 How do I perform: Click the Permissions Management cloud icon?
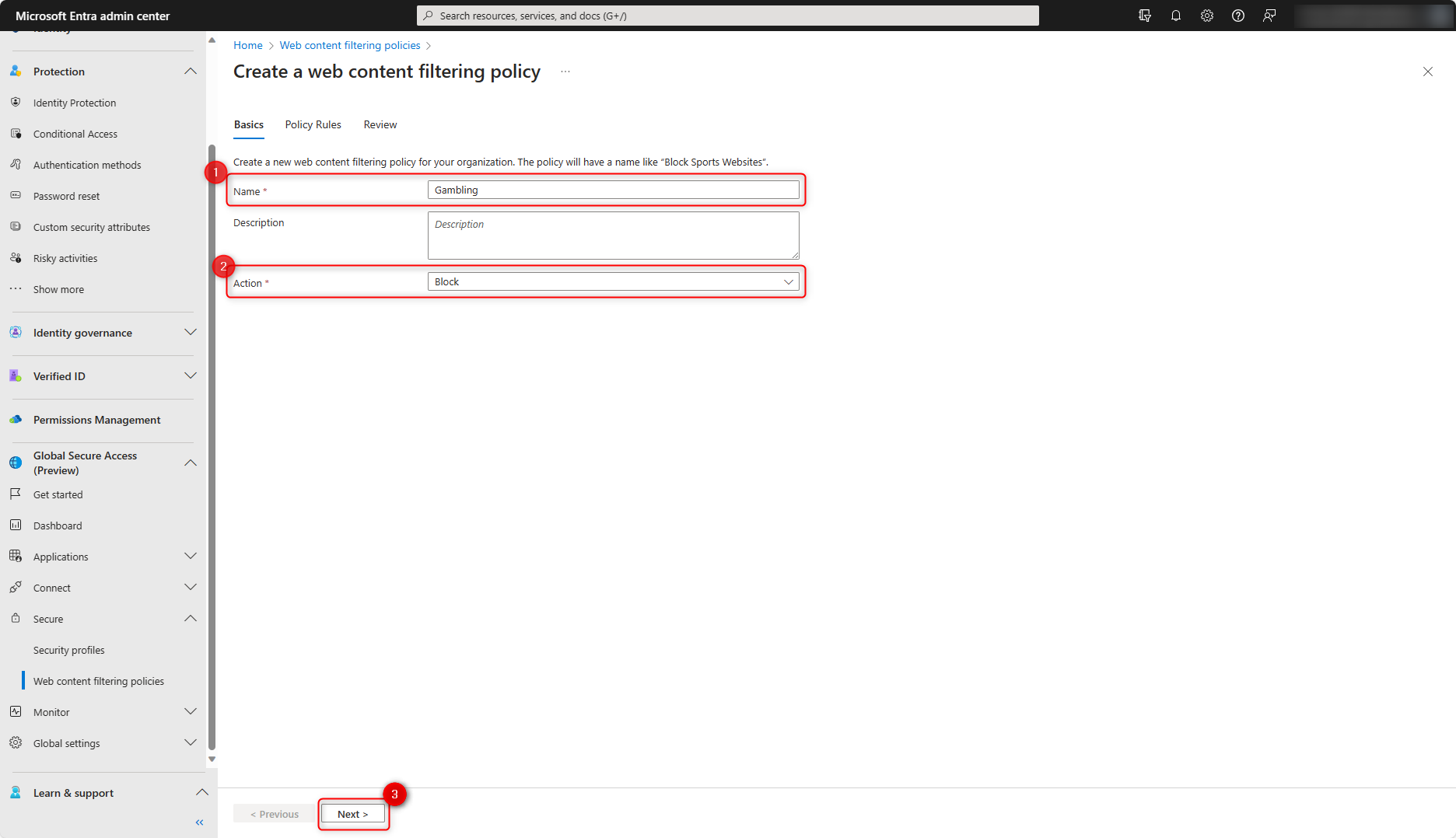click(x=16, y=420)
